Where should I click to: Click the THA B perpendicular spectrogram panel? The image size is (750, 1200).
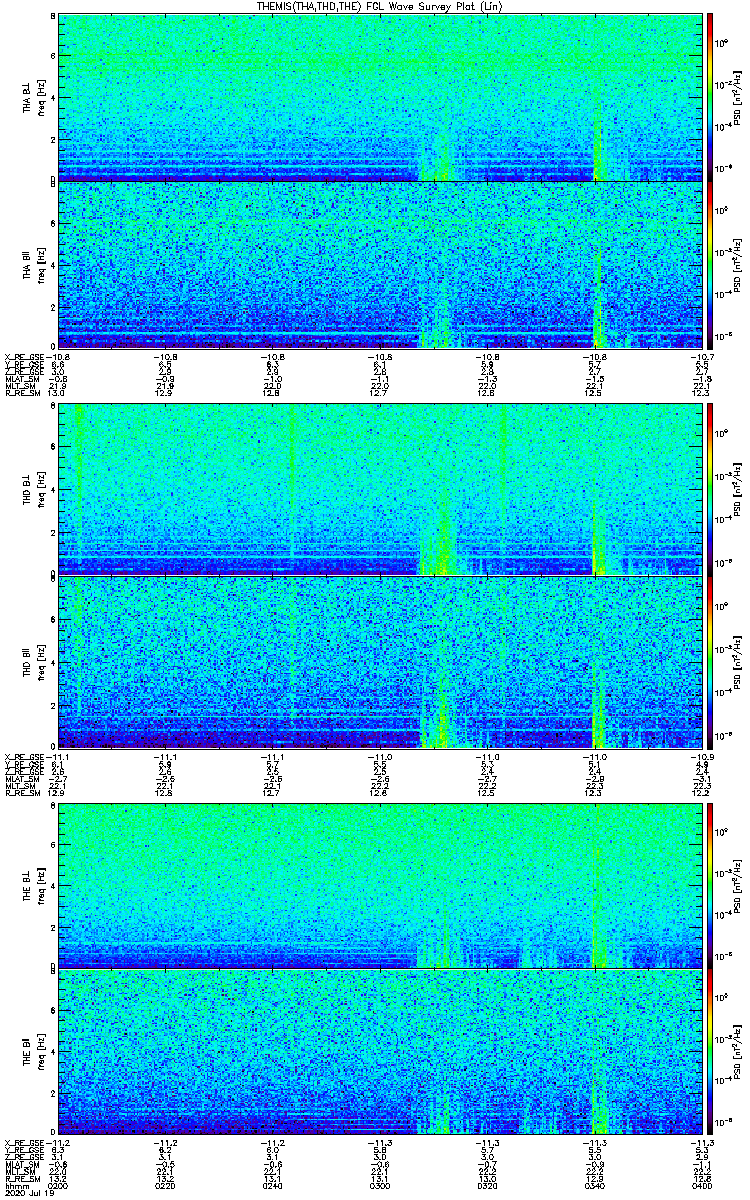(x=380, y=97)
